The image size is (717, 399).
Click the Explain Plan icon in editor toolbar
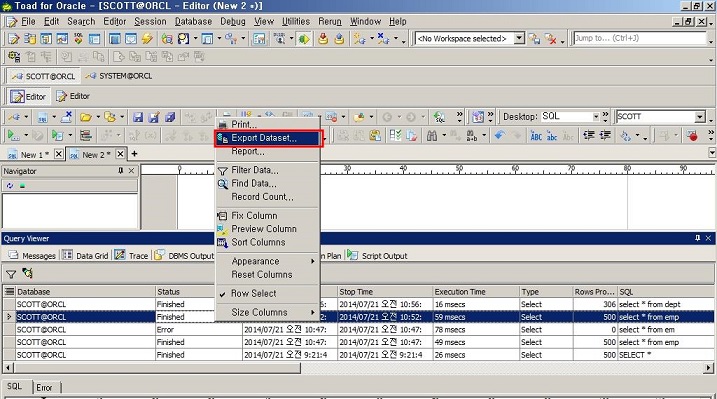click(x=86, y=135)
